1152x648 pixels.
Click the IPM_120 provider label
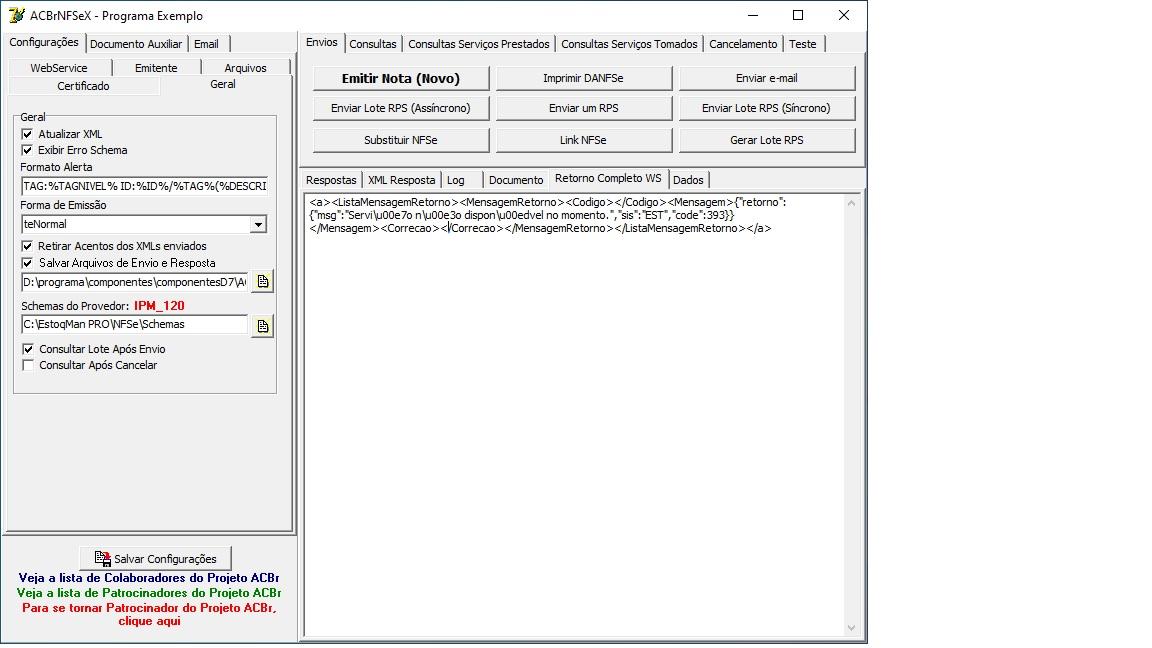[159, 306]
